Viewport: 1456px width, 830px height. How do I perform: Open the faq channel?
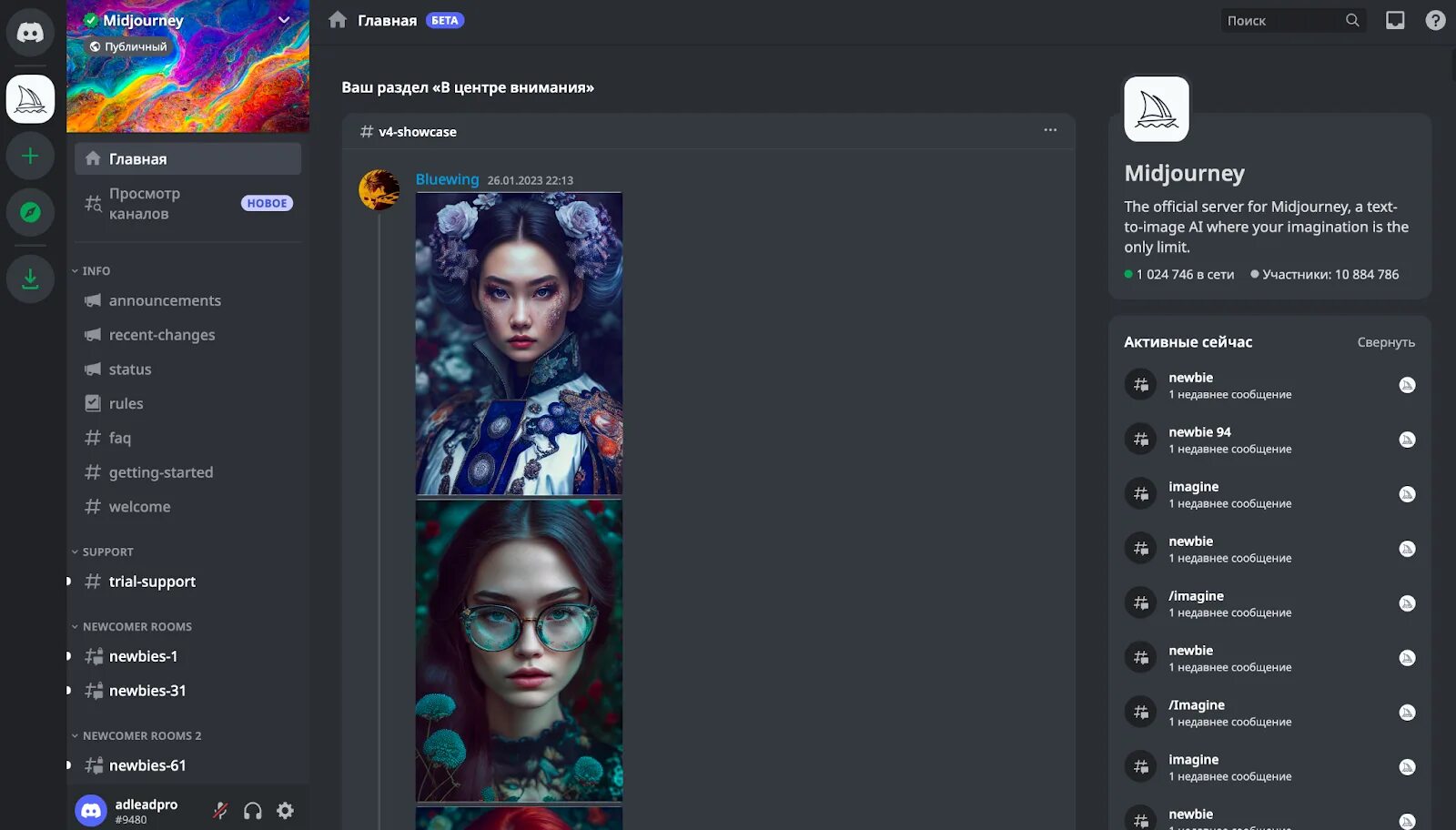(x=187, y=438)
